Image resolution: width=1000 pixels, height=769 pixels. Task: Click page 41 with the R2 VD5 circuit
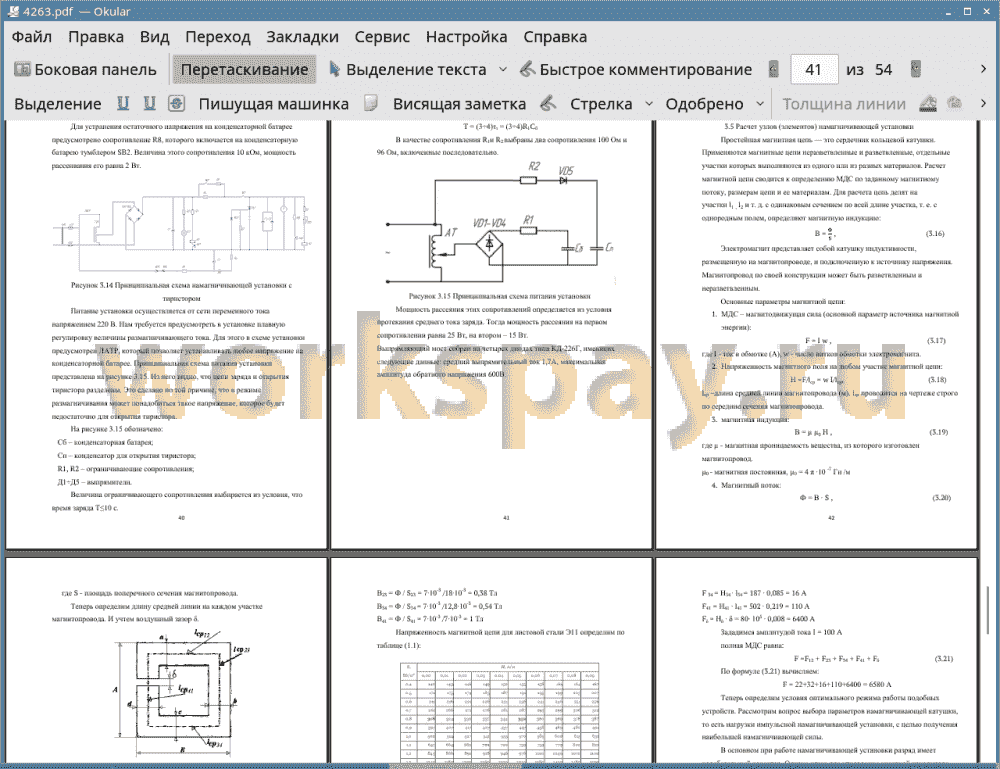coord(491,334)
